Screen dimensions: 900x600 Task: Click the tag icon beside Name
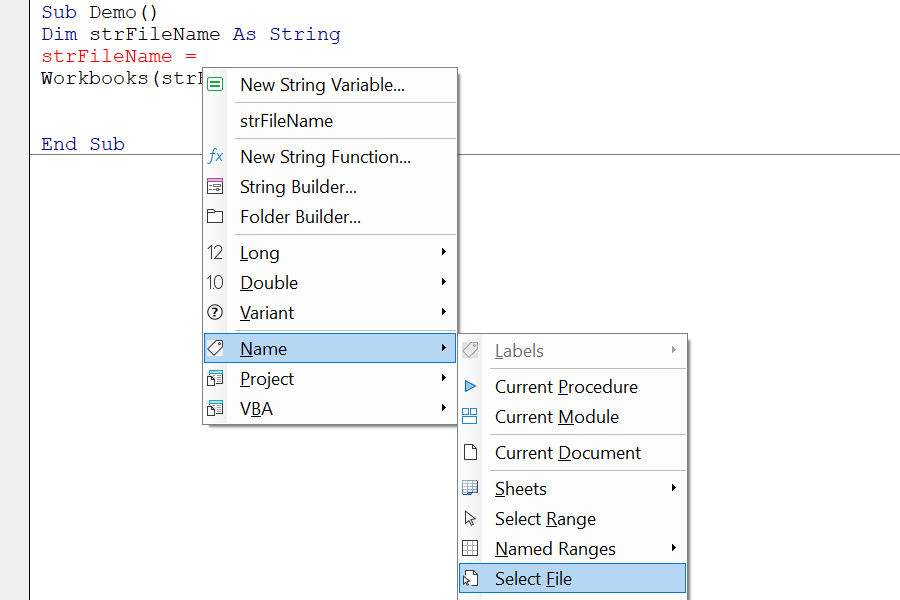[215, 348]
